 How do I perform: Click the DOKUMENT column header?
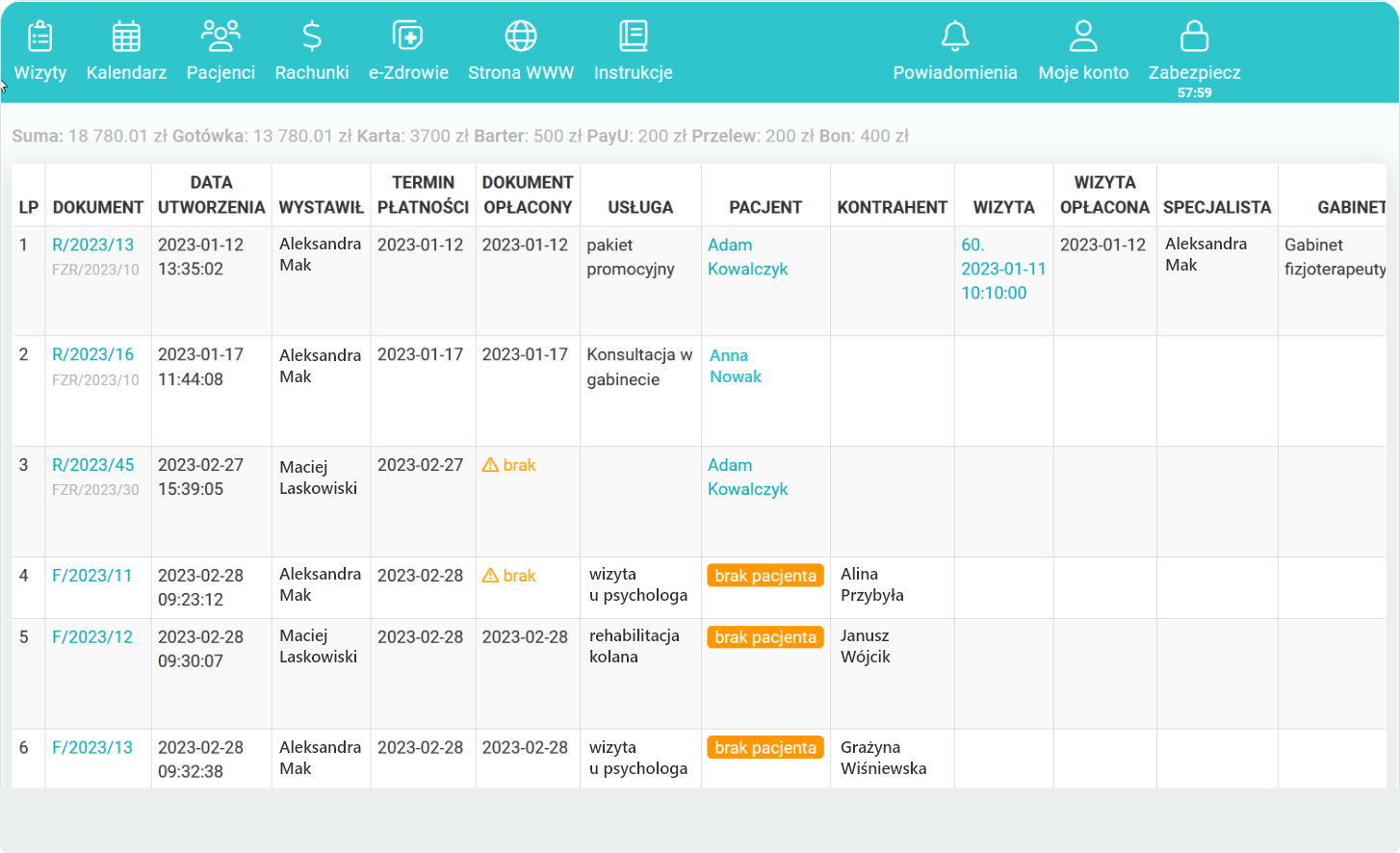(98, 208)
